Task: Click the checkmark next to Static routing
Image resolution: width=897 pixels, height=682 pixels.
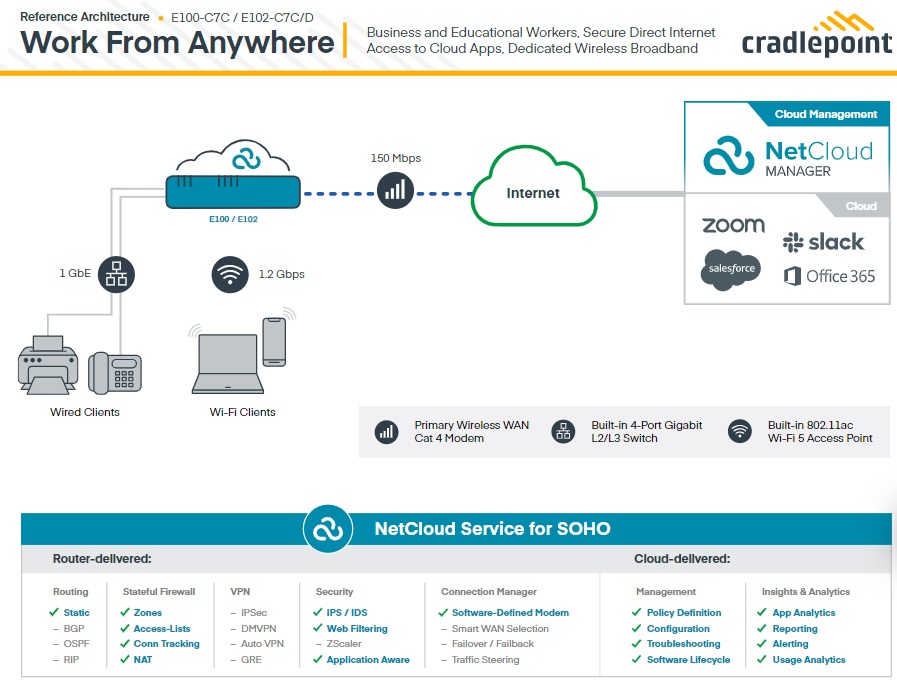Action: click(x=55, y=613)
